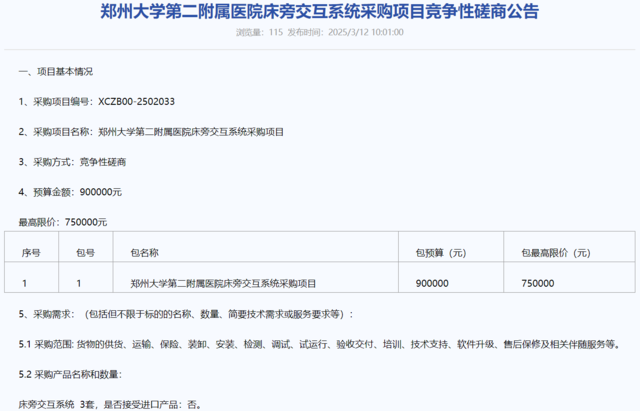The width and height of the screenshot is (640, 411).
Task: Click publish time '2025/3/12 10:01:00'
Action: pyautogui.click(x=366, y=32)
